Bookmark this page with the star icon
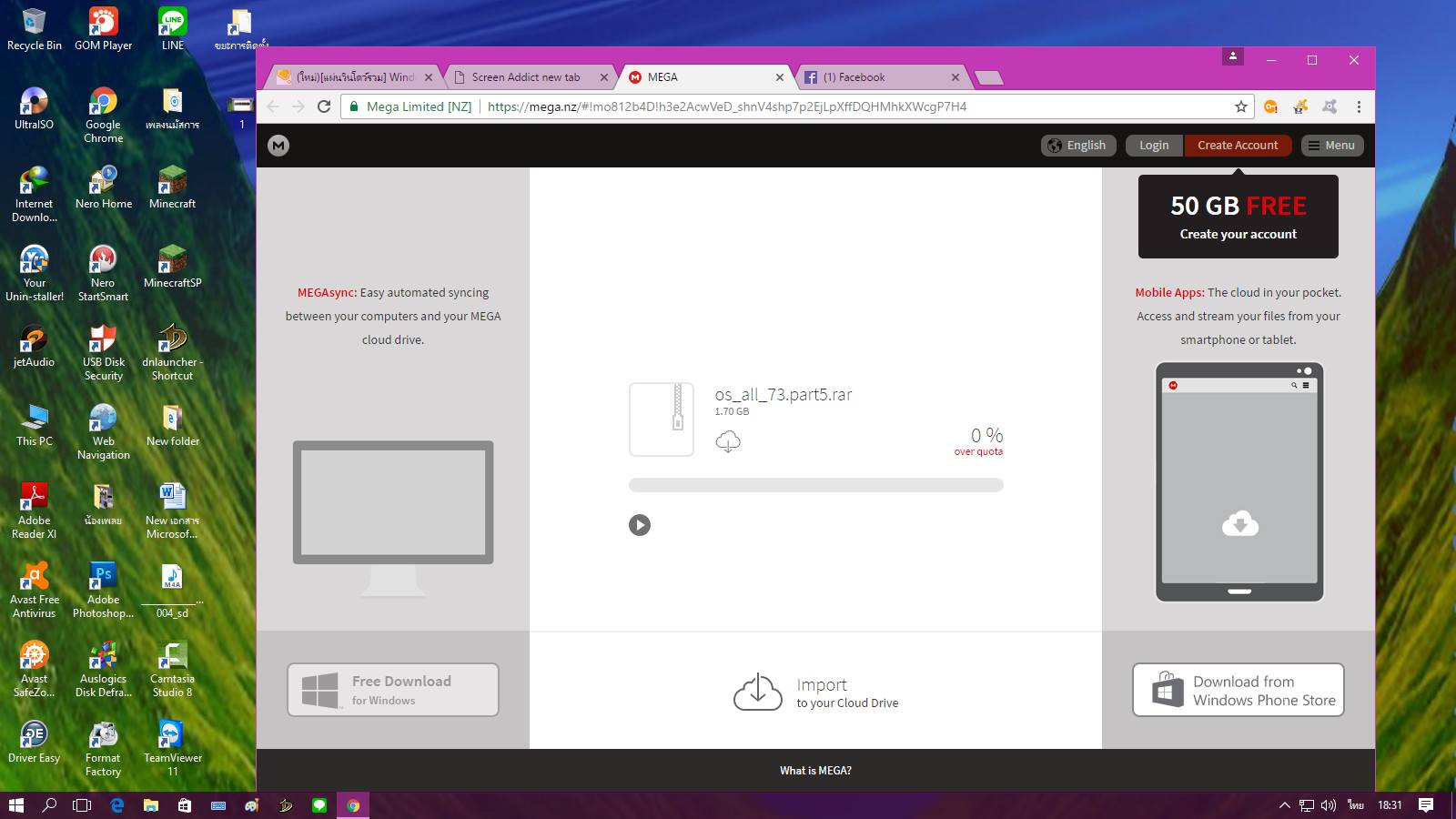This screenshot has height=819, width=1456. [1241, 106]
